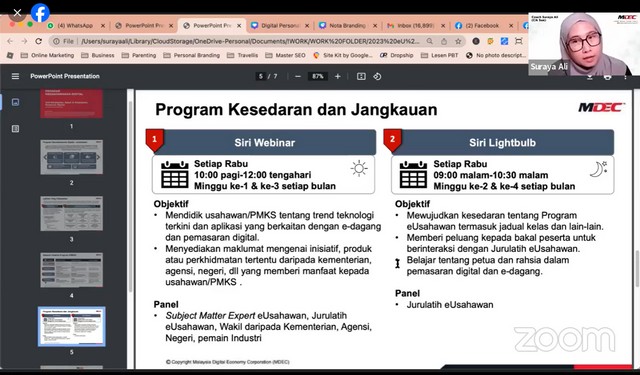Viewport: 640px width, 375px height.
Task: Select the thumbnails view icon in sidebar
Action: pyautogui.click(x=16, y=102)
